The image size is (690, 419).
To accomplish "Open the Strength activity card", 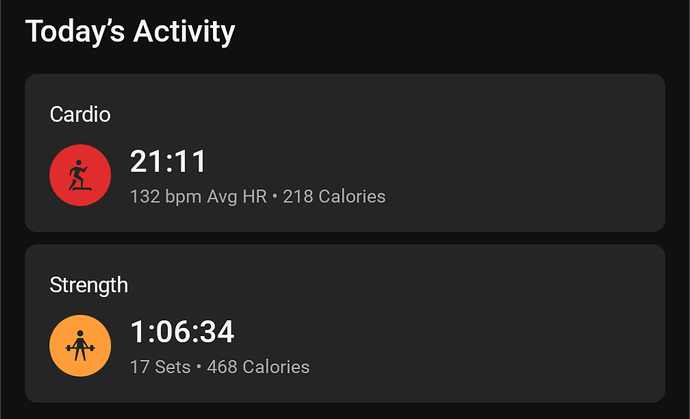I will (345, 323).
